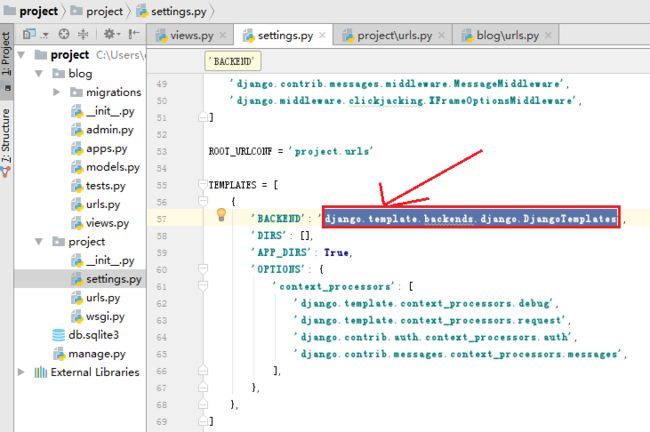Click the project view dropdown arrow

pos(45,35)
